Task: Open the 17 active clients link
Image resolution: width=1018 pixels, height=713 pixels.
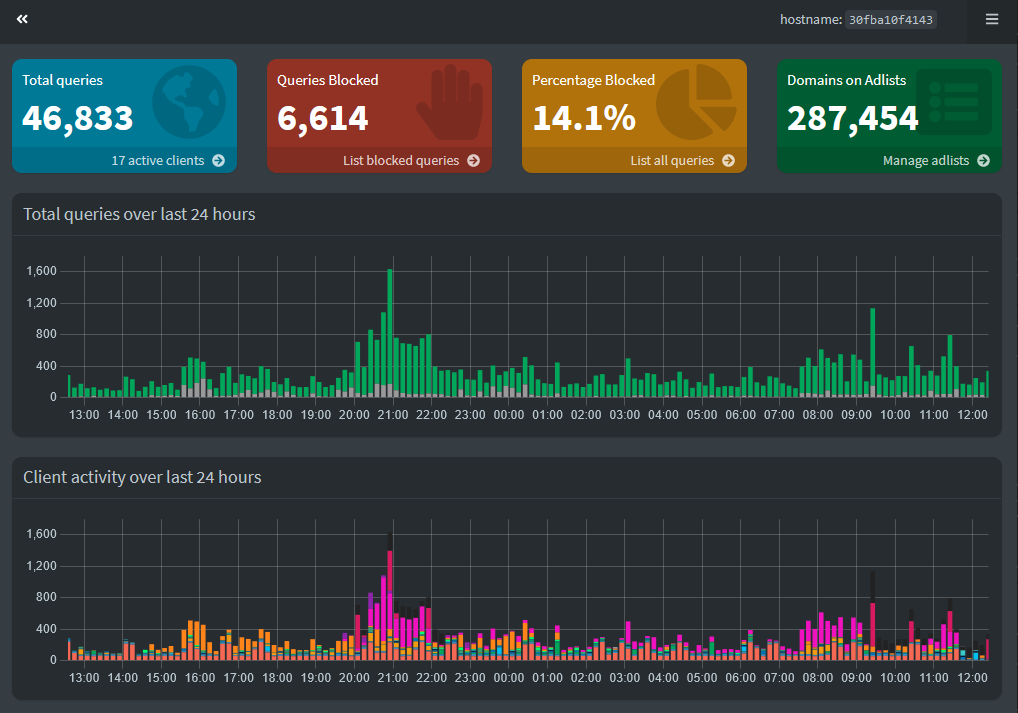Action: [157, 161]
